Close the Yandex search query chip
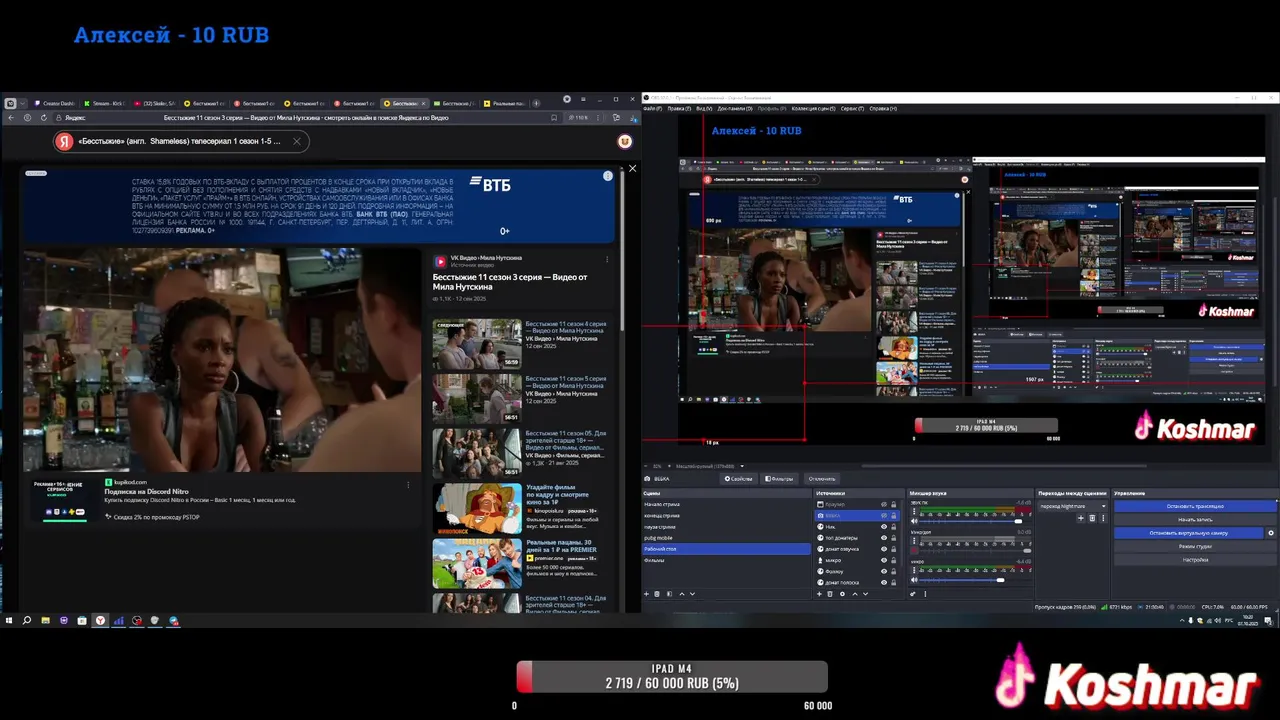The width and height of the screenshot is (1280, 720). pyautogui.click(x=296, y=141)
